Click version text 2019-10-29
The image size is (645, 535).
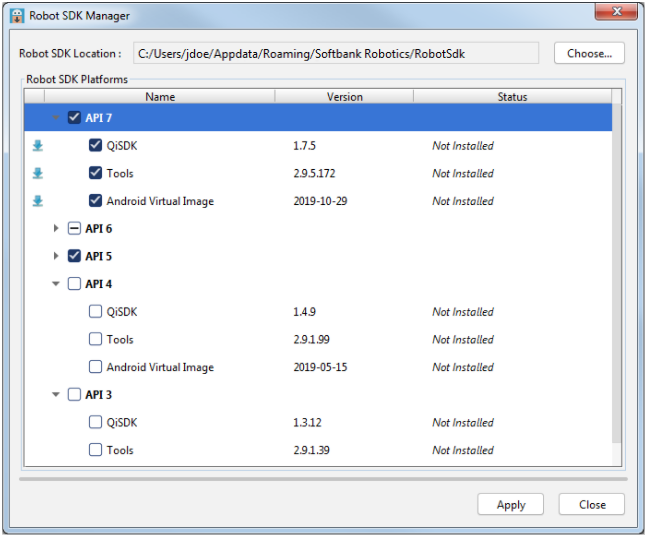(320, 201)
